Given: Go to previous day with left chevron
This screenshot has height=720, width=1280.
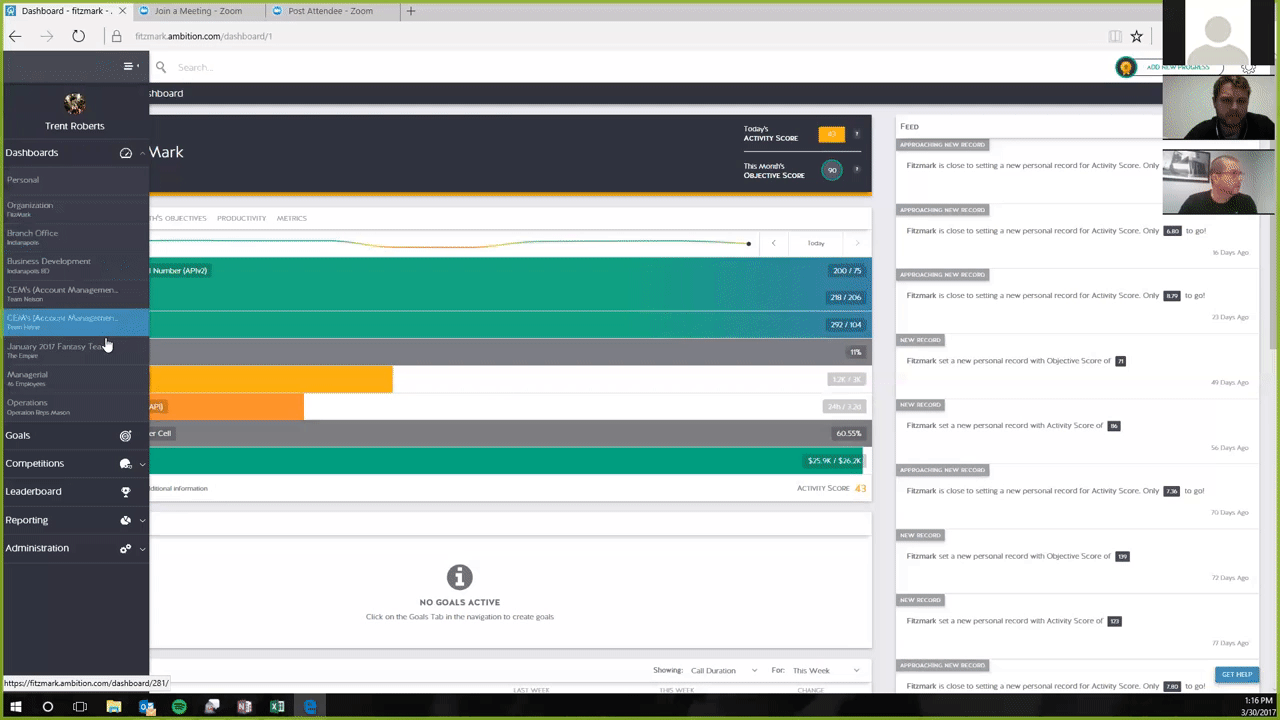Looking at the screenshot, I should coord(773,243).
